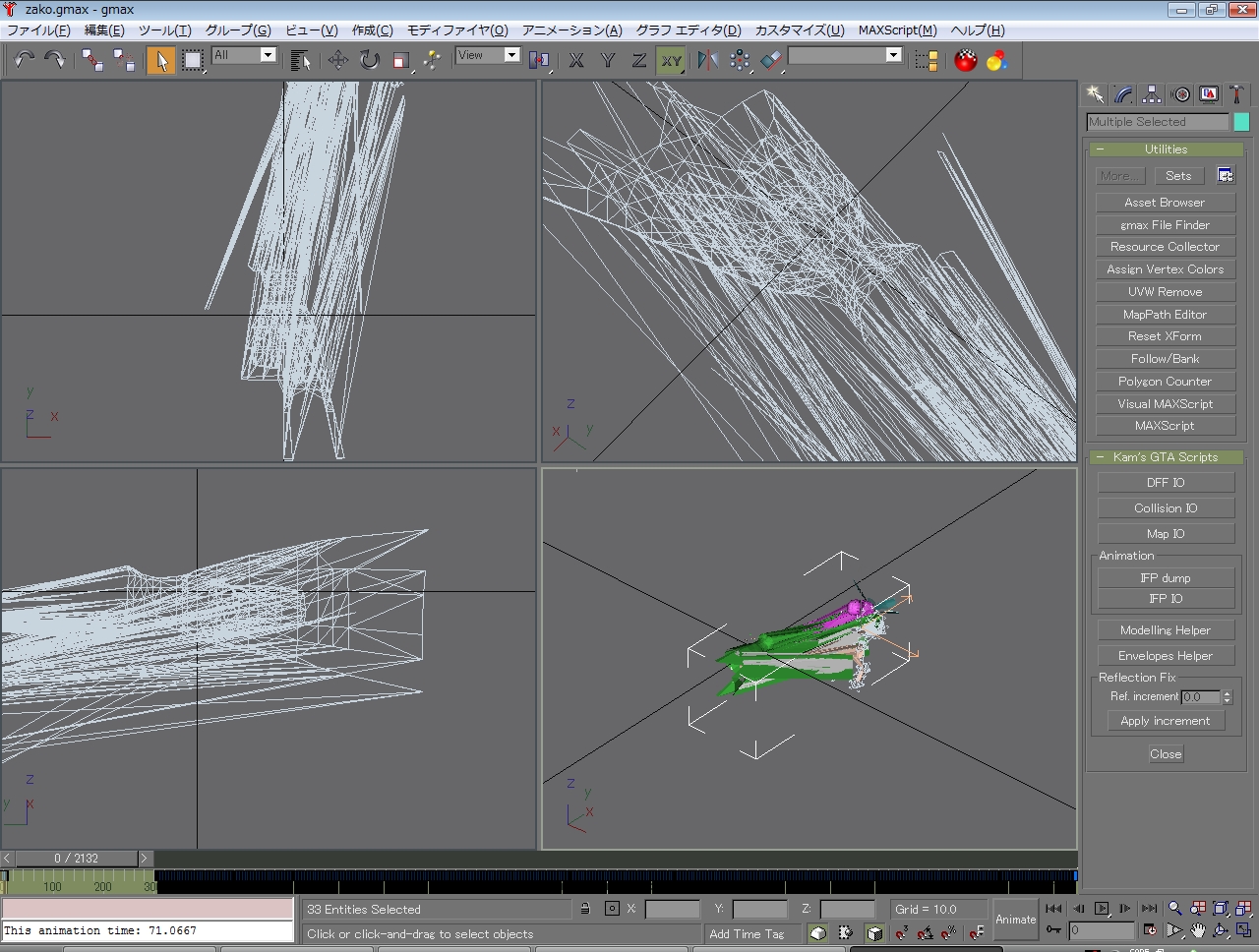Click the Undo arrow in the toolbar
Screen dimensions: 1259x952
click(25, 60)
